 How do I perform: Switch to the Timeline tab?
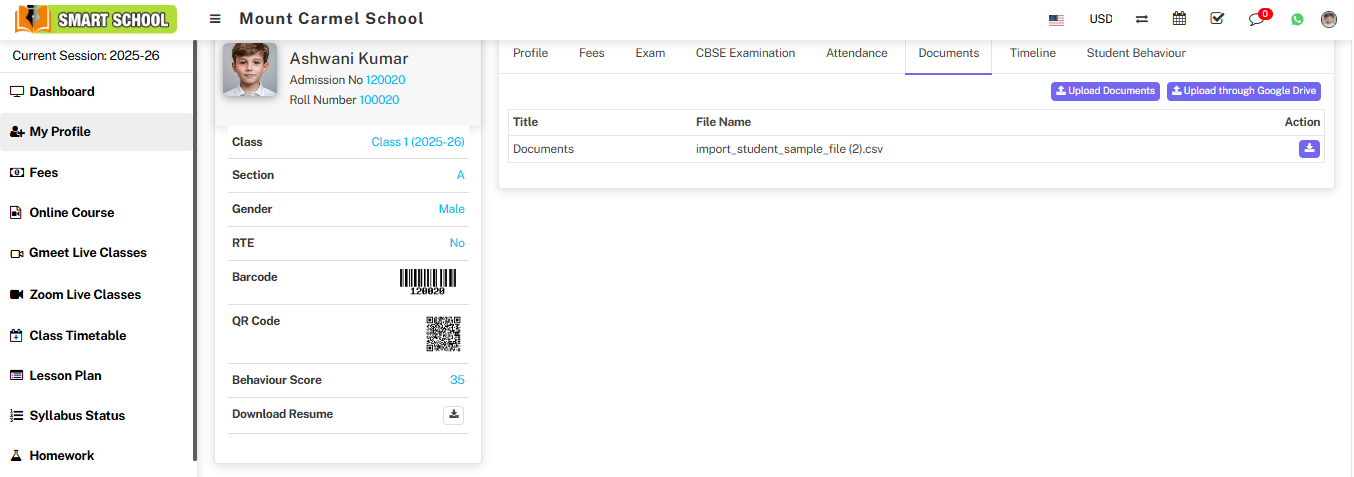[x=1032, y=53]
